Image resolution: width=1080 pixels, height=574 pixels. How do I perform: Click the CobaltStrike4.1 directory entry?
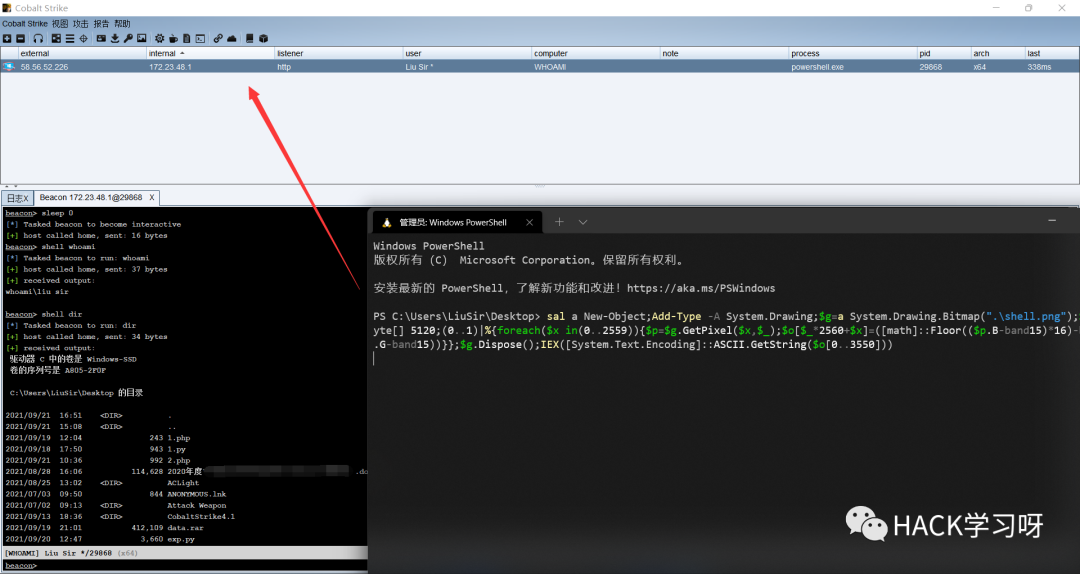[201, 516]
